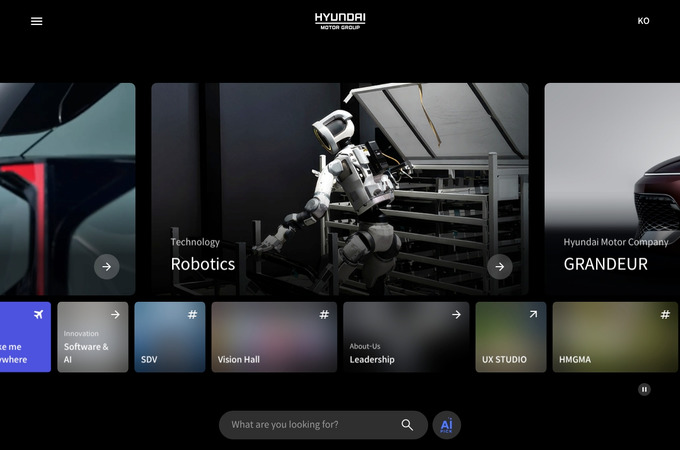This screenshot has height=450, width=680.
Task: Switch language to KO
Action: 643,21
